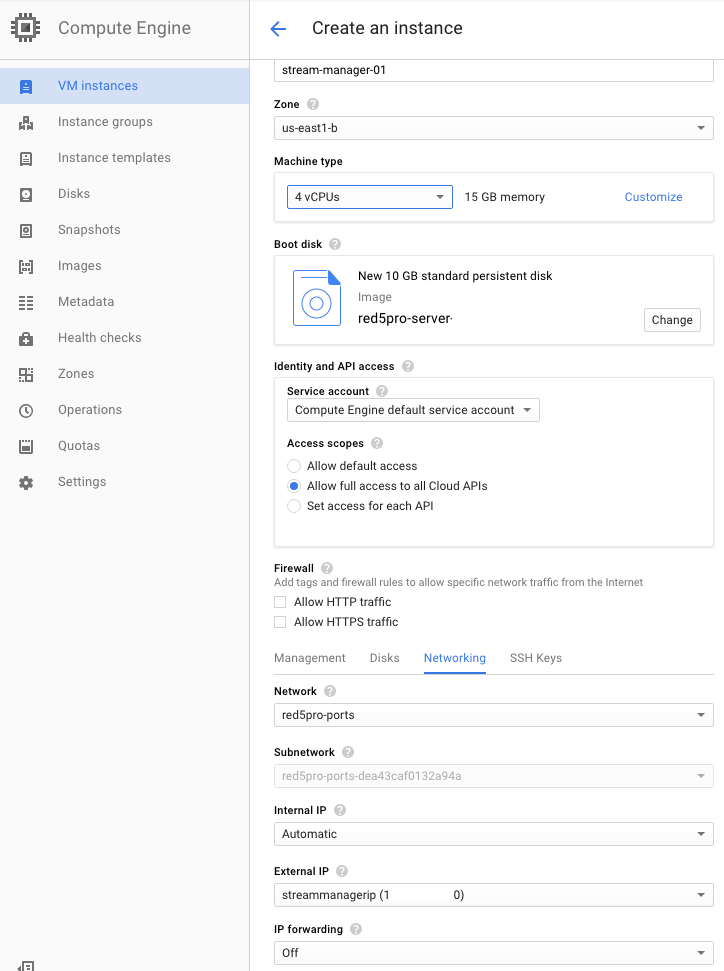Image resolution: width=724 pixels, height=971 pixels.
Task: Click the help icon next to Zone
Action: pyautogui.click(x=313, y=104)
